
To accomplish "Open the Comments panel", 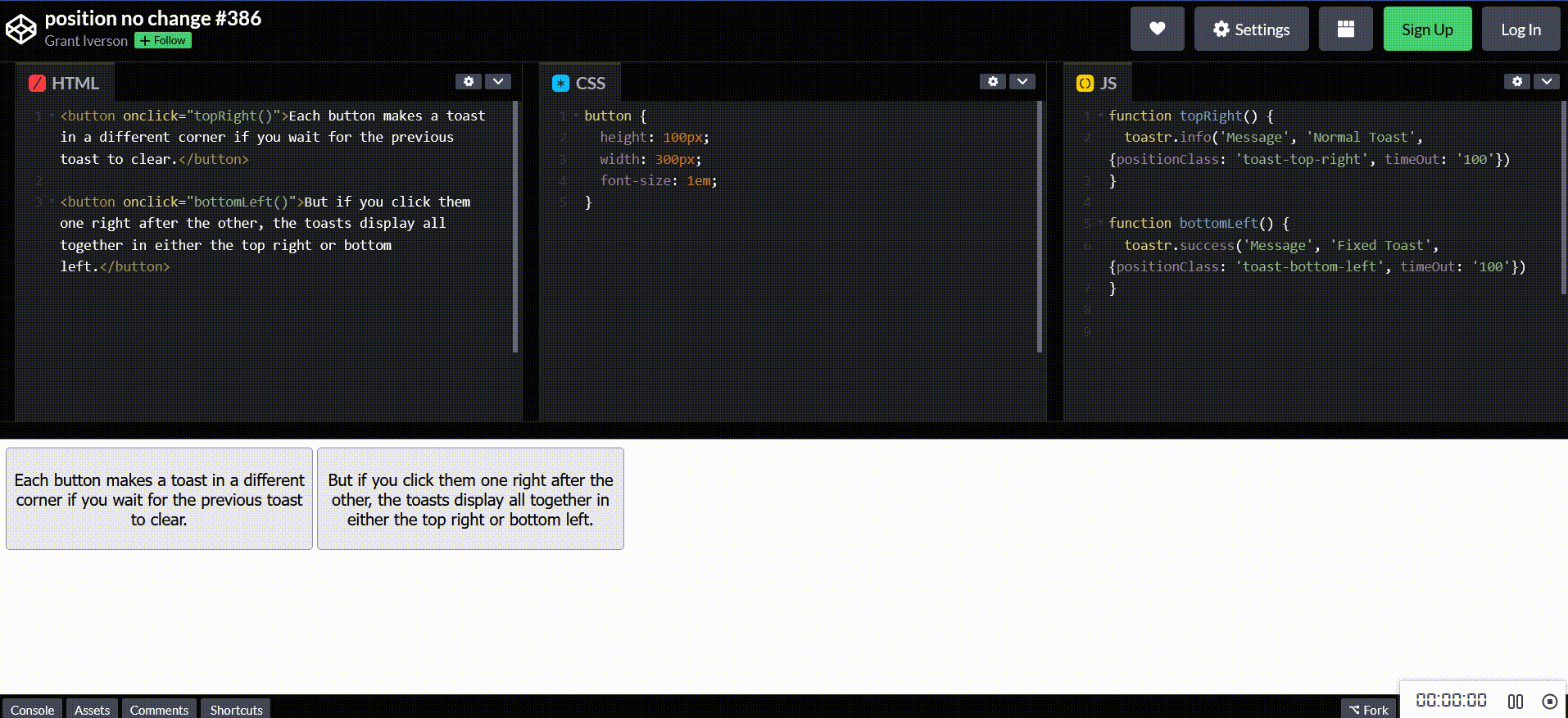I will point(159,709).
